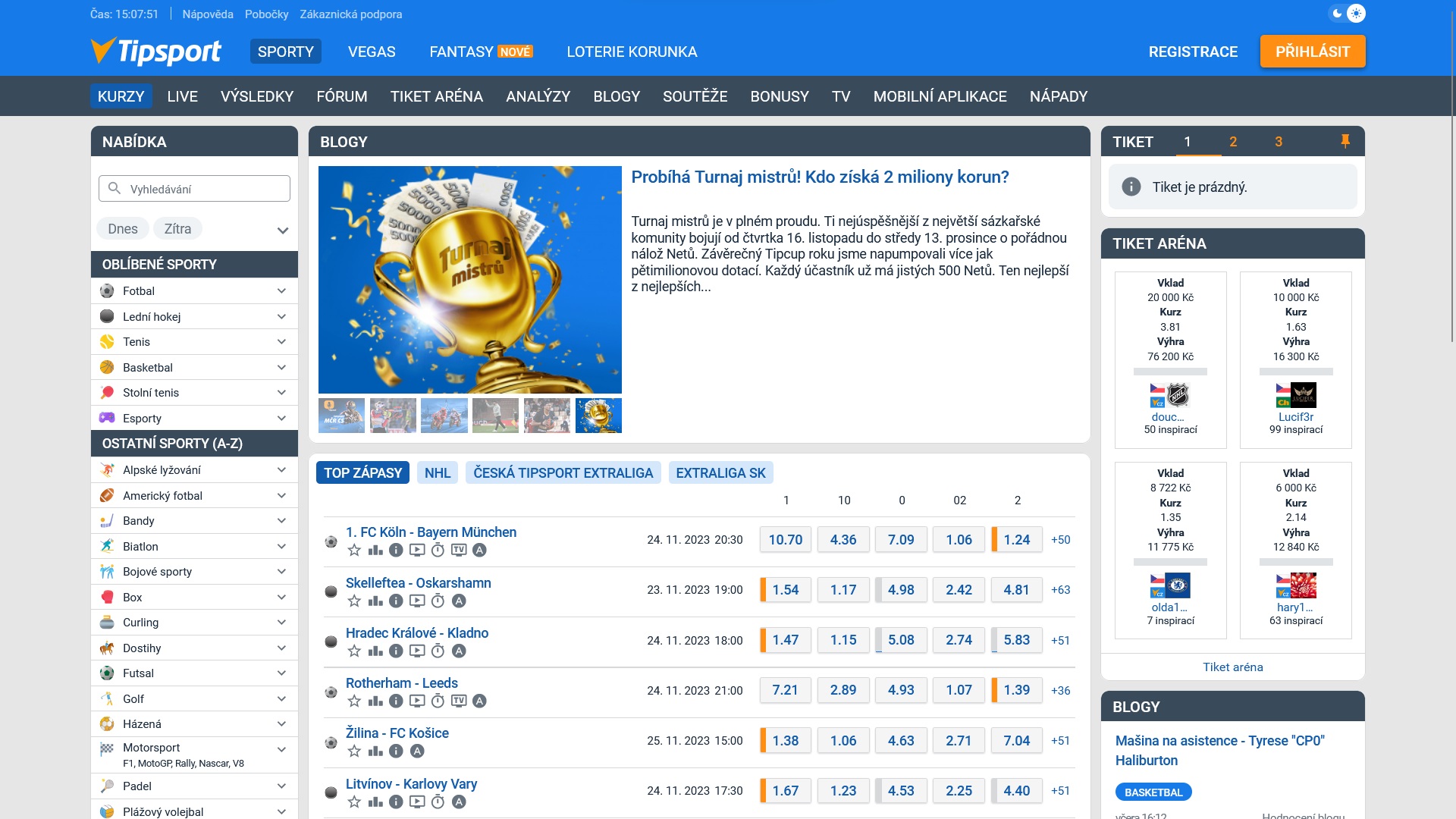Favorite the Žilina - FC Košice match
Viewport: 1456px width, 819px height.
click(354, 752)
